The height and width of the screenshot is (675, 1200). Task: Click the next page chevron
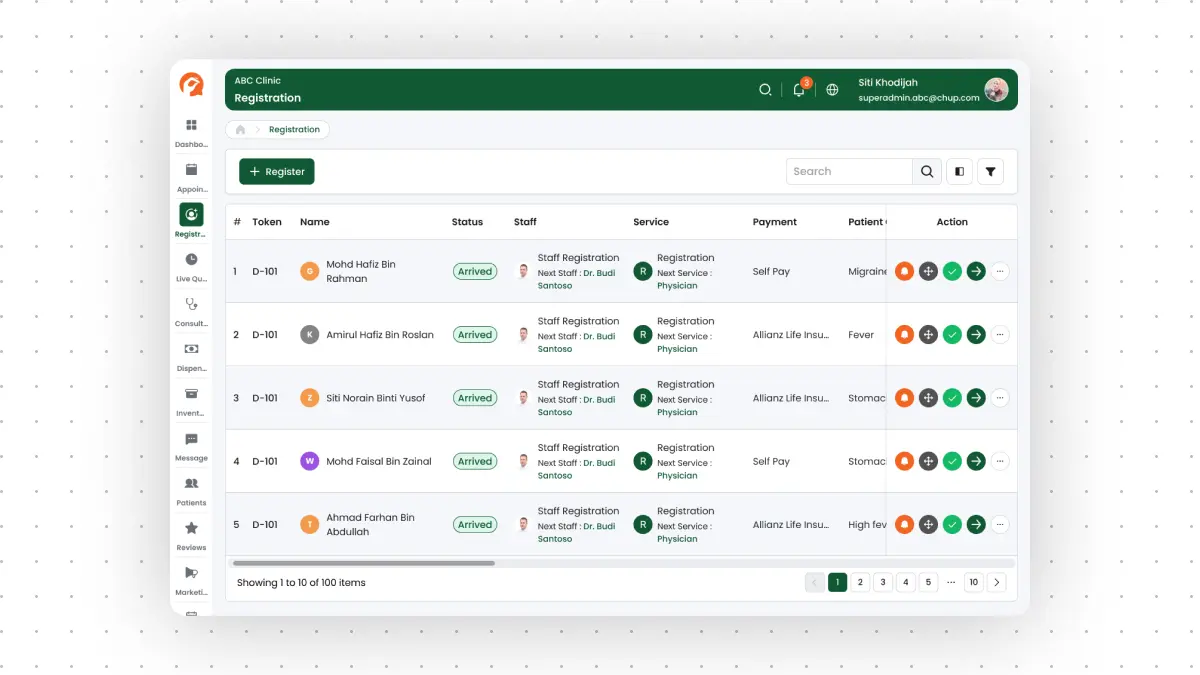[997, 582]
